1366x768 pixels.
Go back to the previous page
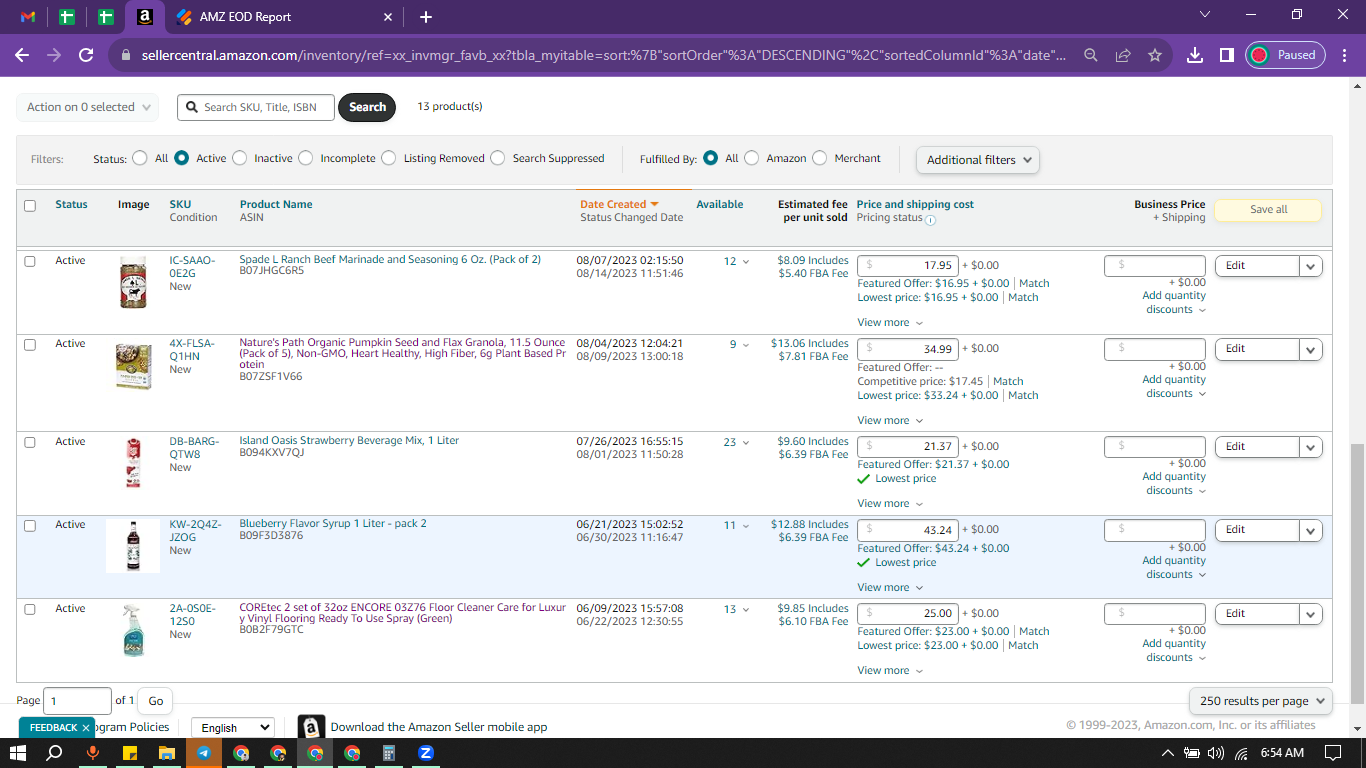(21, 56)
